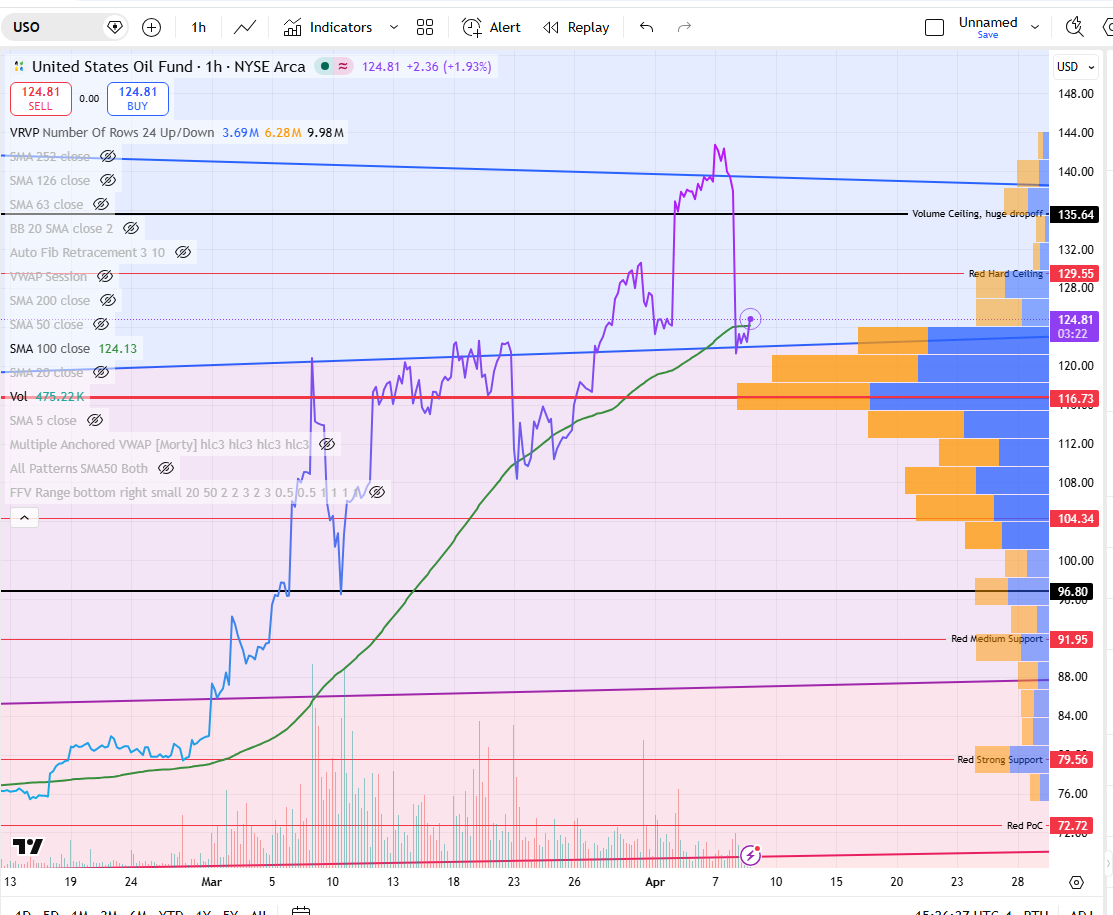Open the Unnamed layout dropdown chevron
1113x915 pixels.
pyautogui.click(x=1035, y=28)
